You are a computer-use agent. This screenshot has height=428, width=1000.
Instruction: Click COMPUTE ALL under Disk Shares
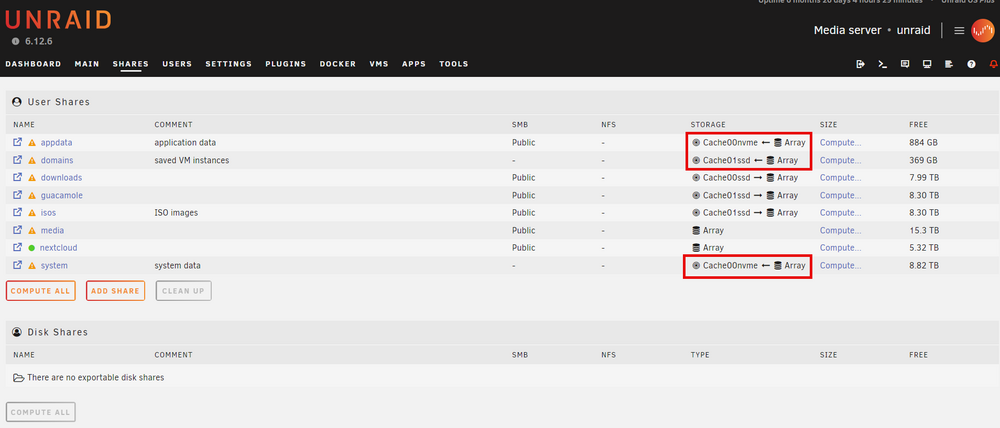[41, 412]
